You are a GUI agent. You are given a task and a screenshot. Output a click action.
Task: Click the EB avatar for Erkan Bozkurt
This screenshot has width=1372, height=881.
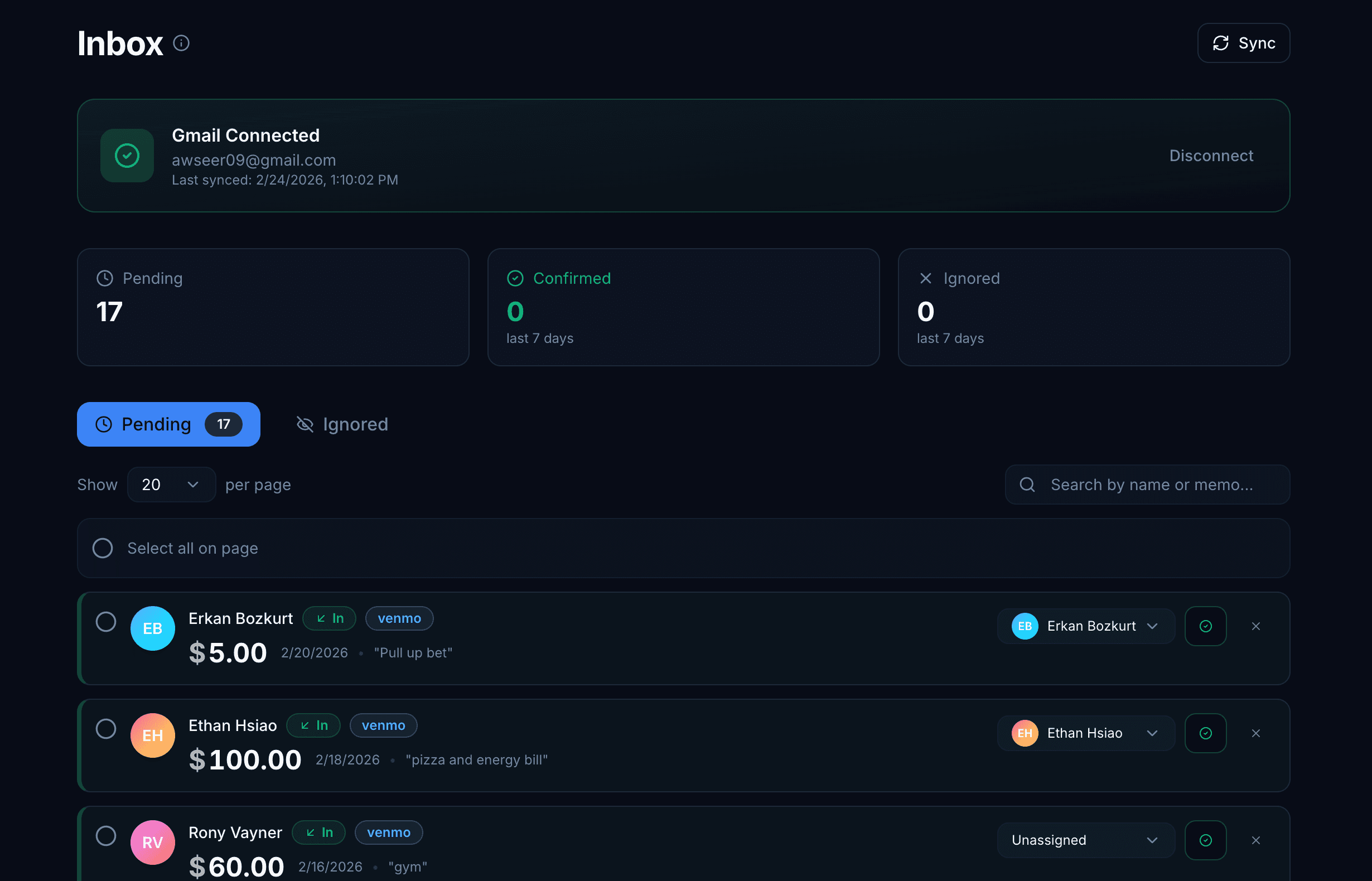click(x=152, y=629)
